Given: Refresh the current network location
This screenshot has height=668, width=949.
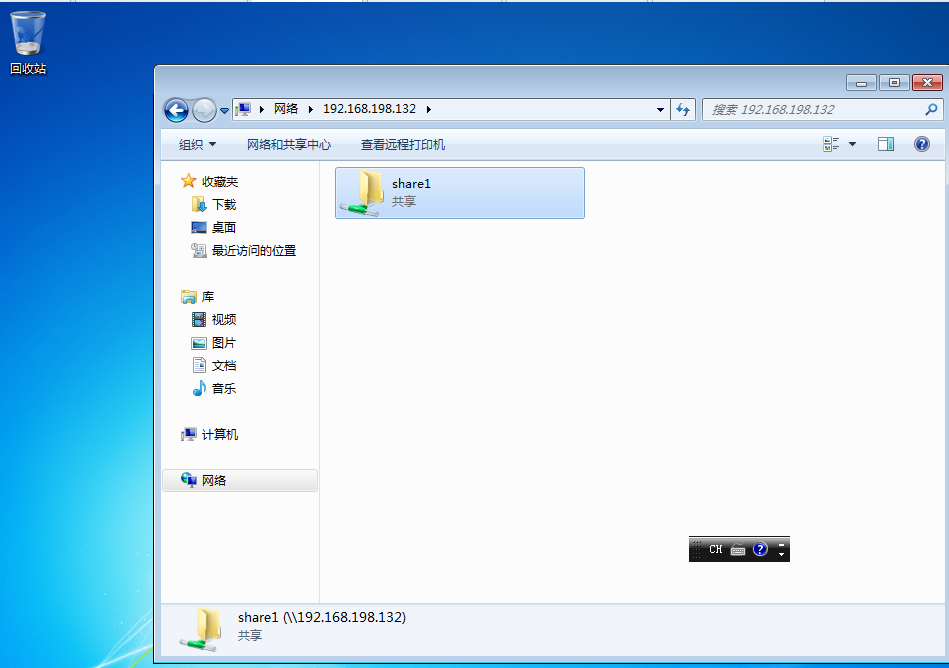Looking at the screenshot, I should [x=683, y=110].
